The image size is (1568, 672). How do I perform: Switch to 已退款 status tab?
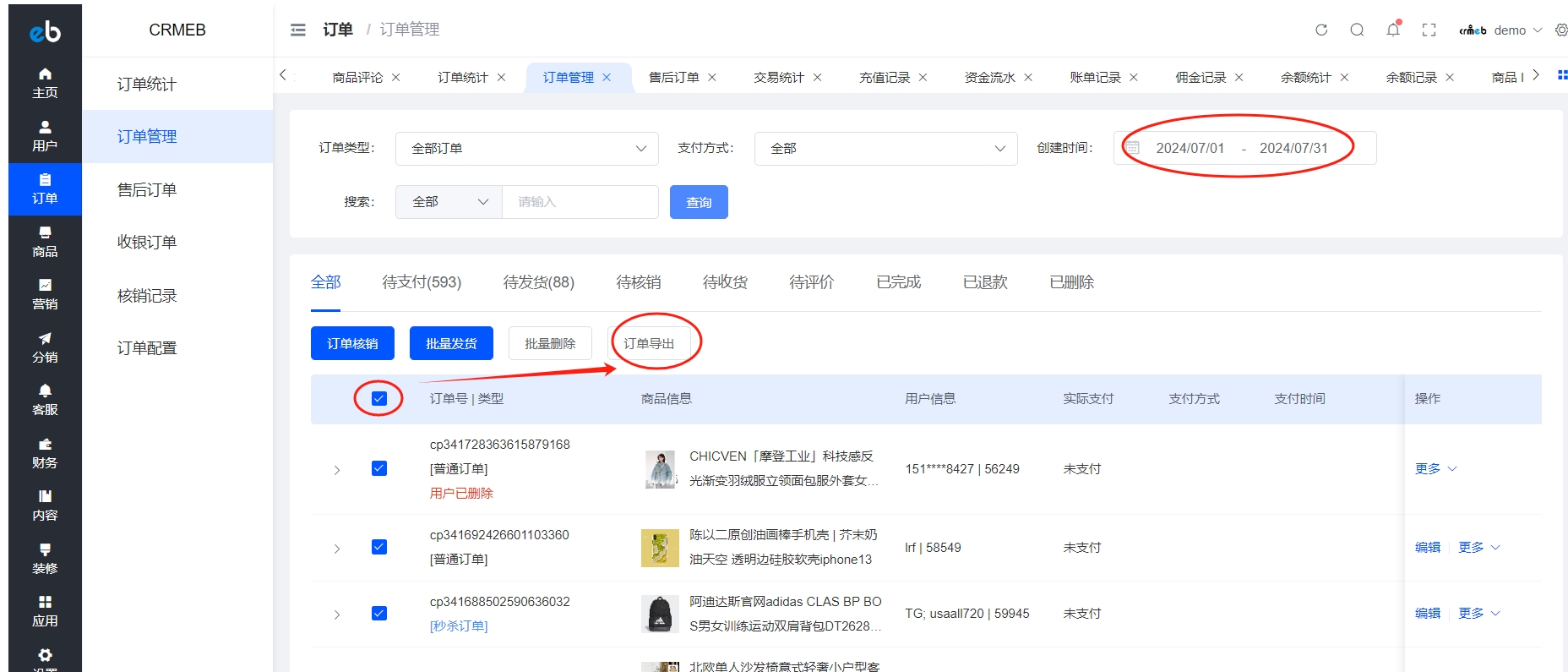tap(985, 281)
